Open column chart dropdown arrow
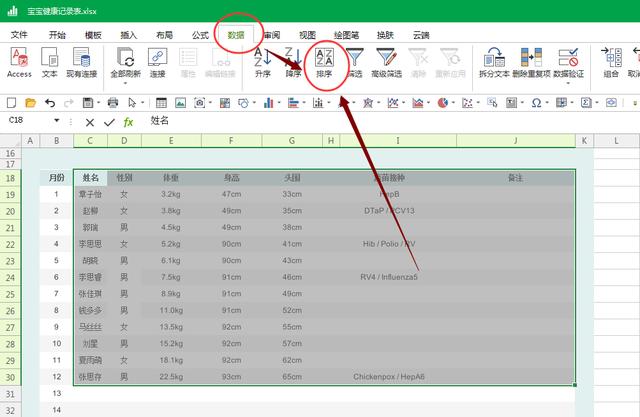The width and height of the screenshot is (640, 417). (x=279, y=102)
